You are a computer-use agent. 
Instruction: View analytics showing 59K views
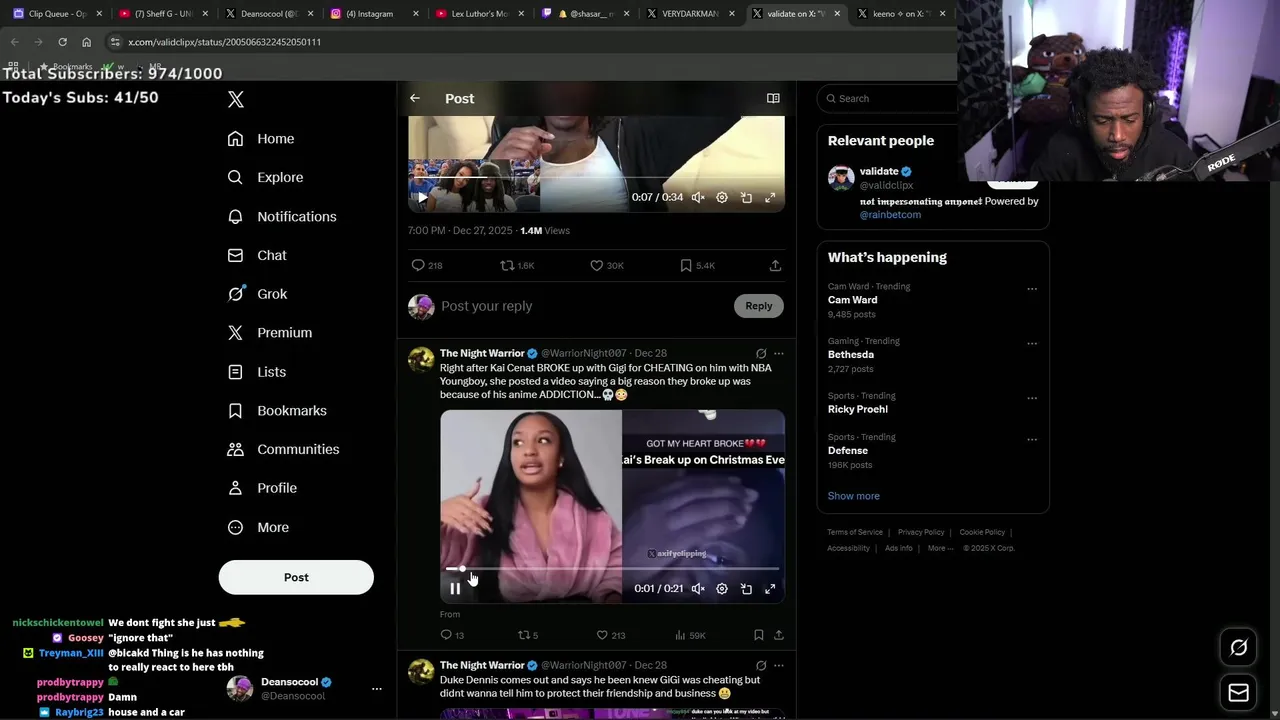click(690, 635)
